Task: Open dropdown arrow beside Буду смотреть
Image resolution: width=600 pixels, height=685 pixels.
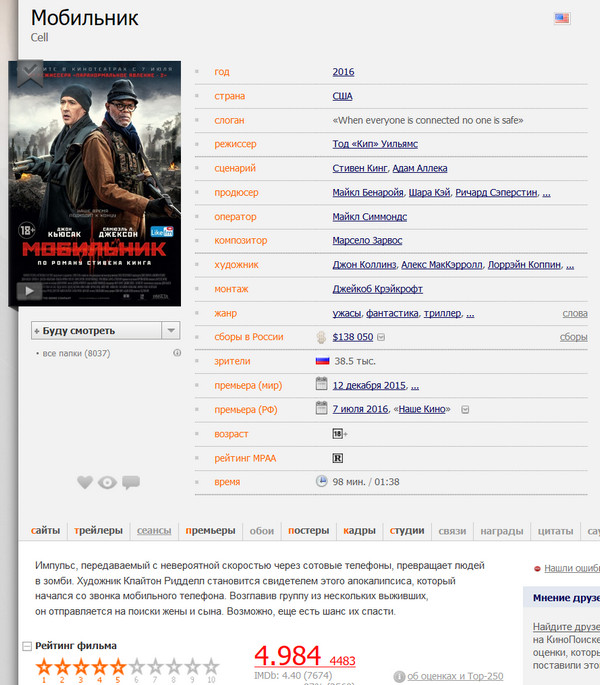Action: coord(171,331)
